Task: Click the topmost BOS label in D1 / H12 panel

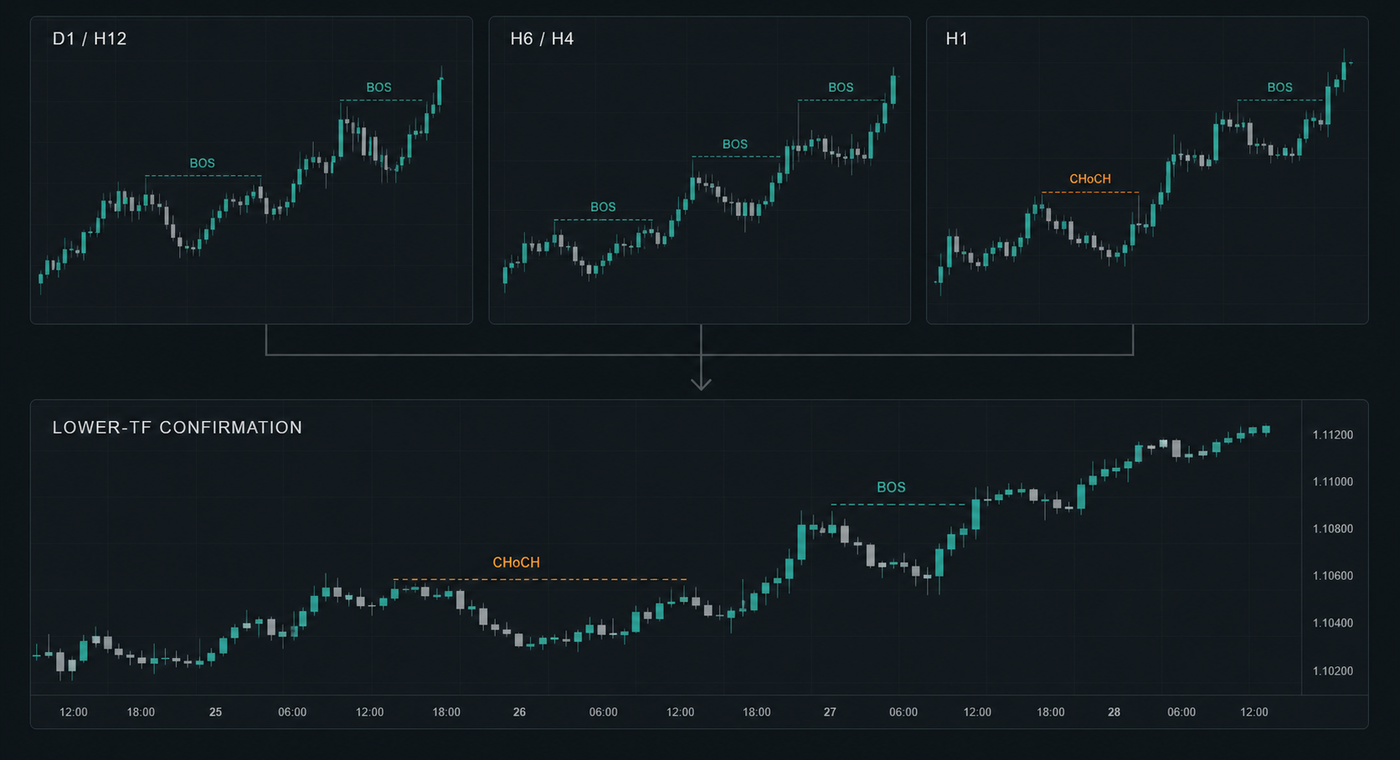Action: [379, 87]
